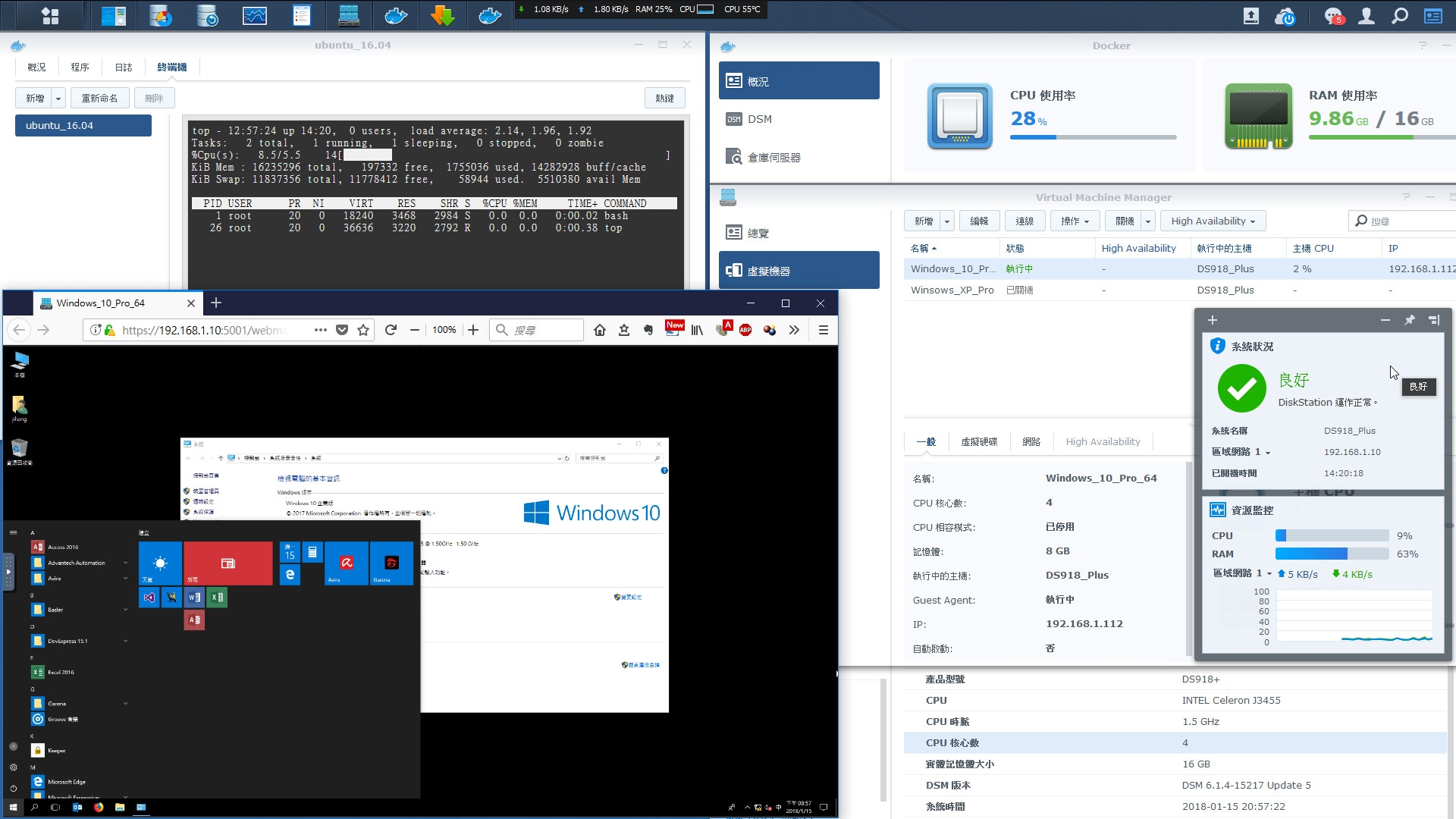Screen dimensions: 1456x819
Task: Select DSM in Docker sidebar
Action: coord(799,119)
